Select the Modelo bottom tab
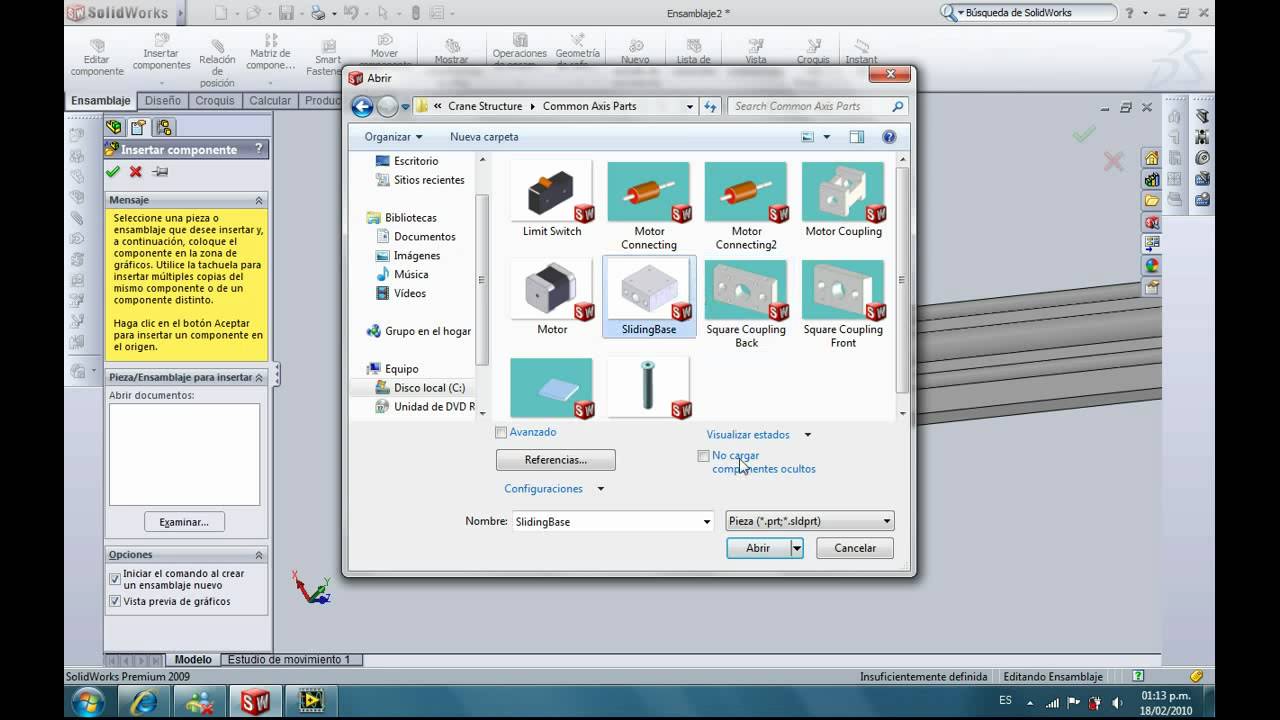The height and width of the screenshot is (720, 1280). (193, 660)
